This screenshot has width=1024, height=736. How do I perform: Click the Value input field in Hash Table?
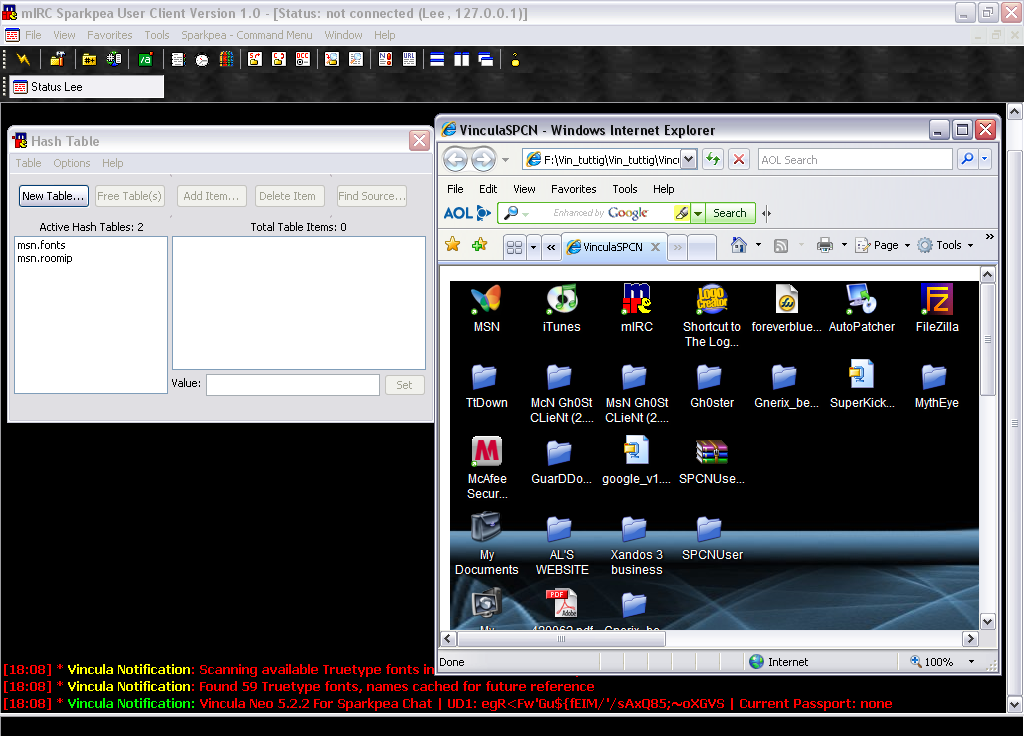[x=293, y=385]
